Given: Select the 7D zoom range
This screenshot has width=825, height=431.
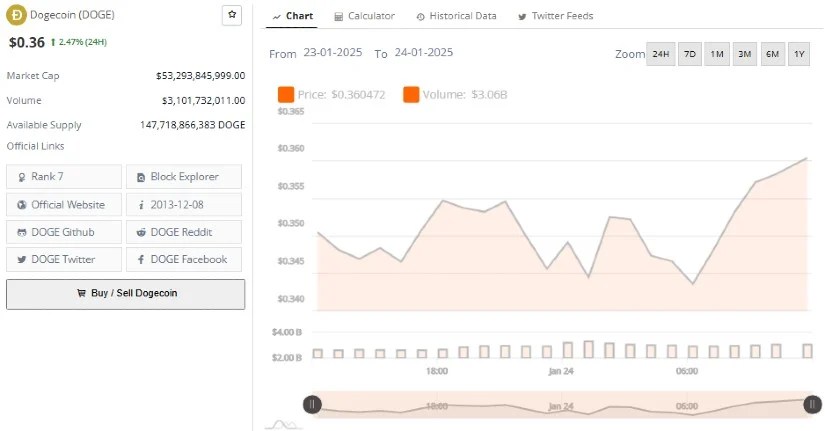Looking at the screenshot, I should (689, 55).
